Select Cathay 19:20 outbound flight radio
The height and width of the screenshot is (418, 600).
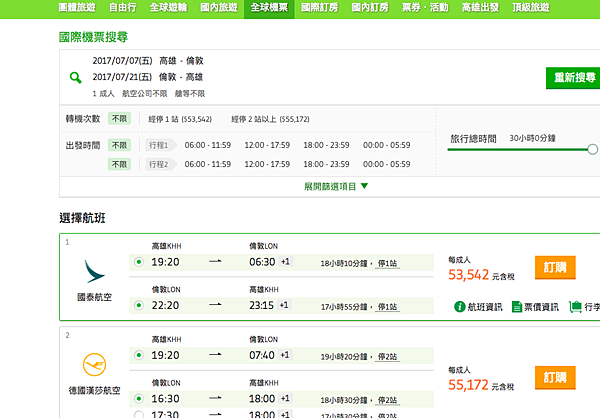tap(139, 262)
